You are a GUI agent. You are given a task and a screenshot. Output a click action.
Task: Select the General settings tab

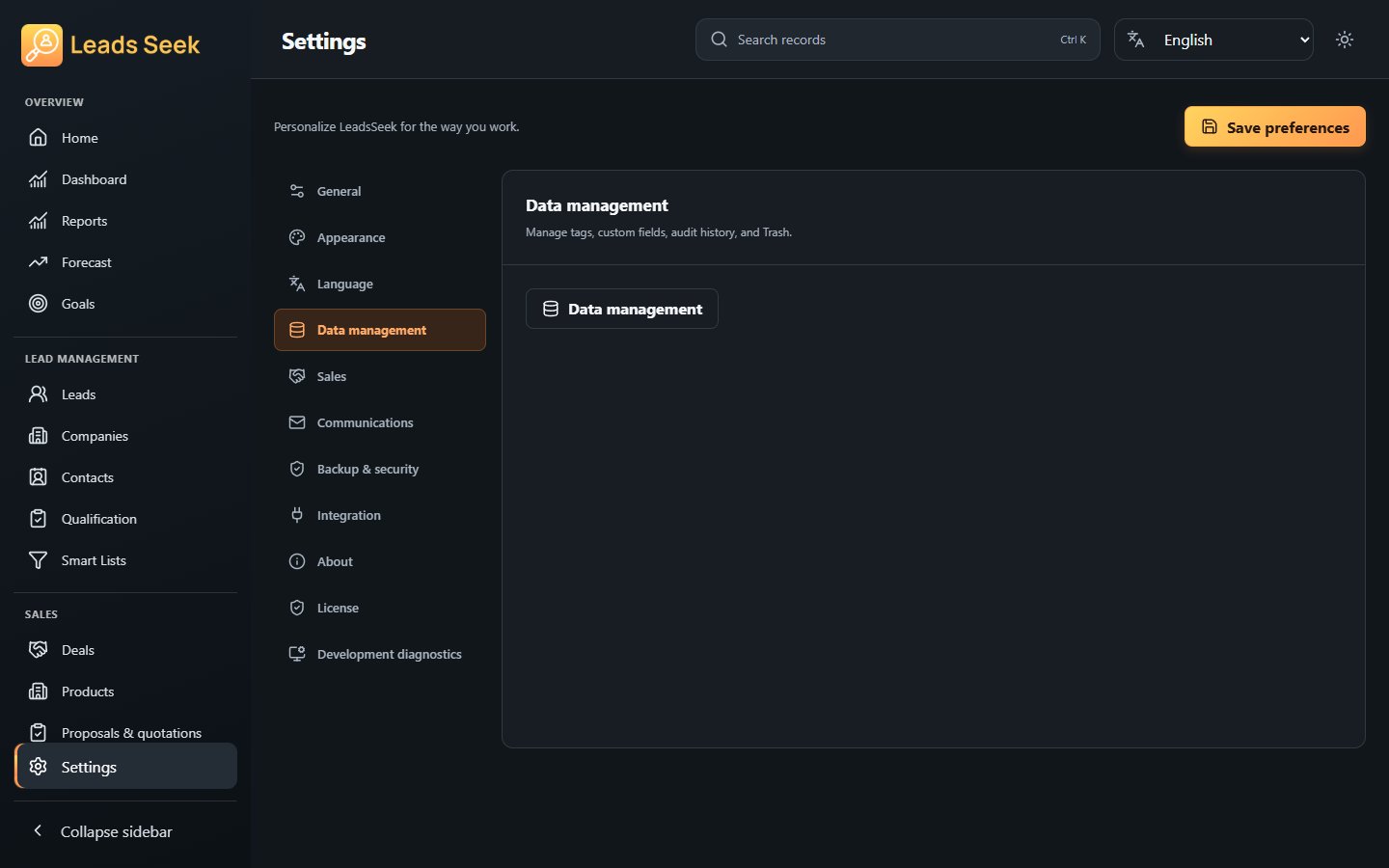click(379, 191)
